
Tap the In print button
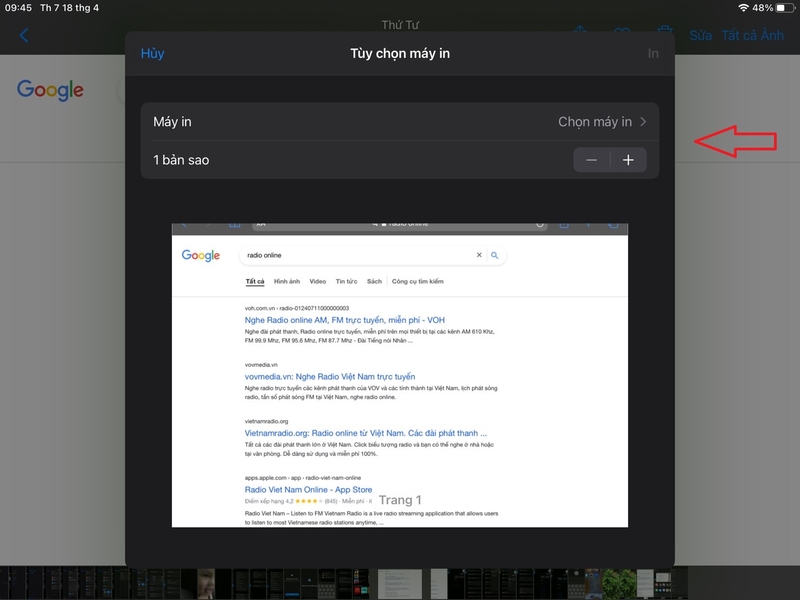pyautogui.click(x=653, y=54)
